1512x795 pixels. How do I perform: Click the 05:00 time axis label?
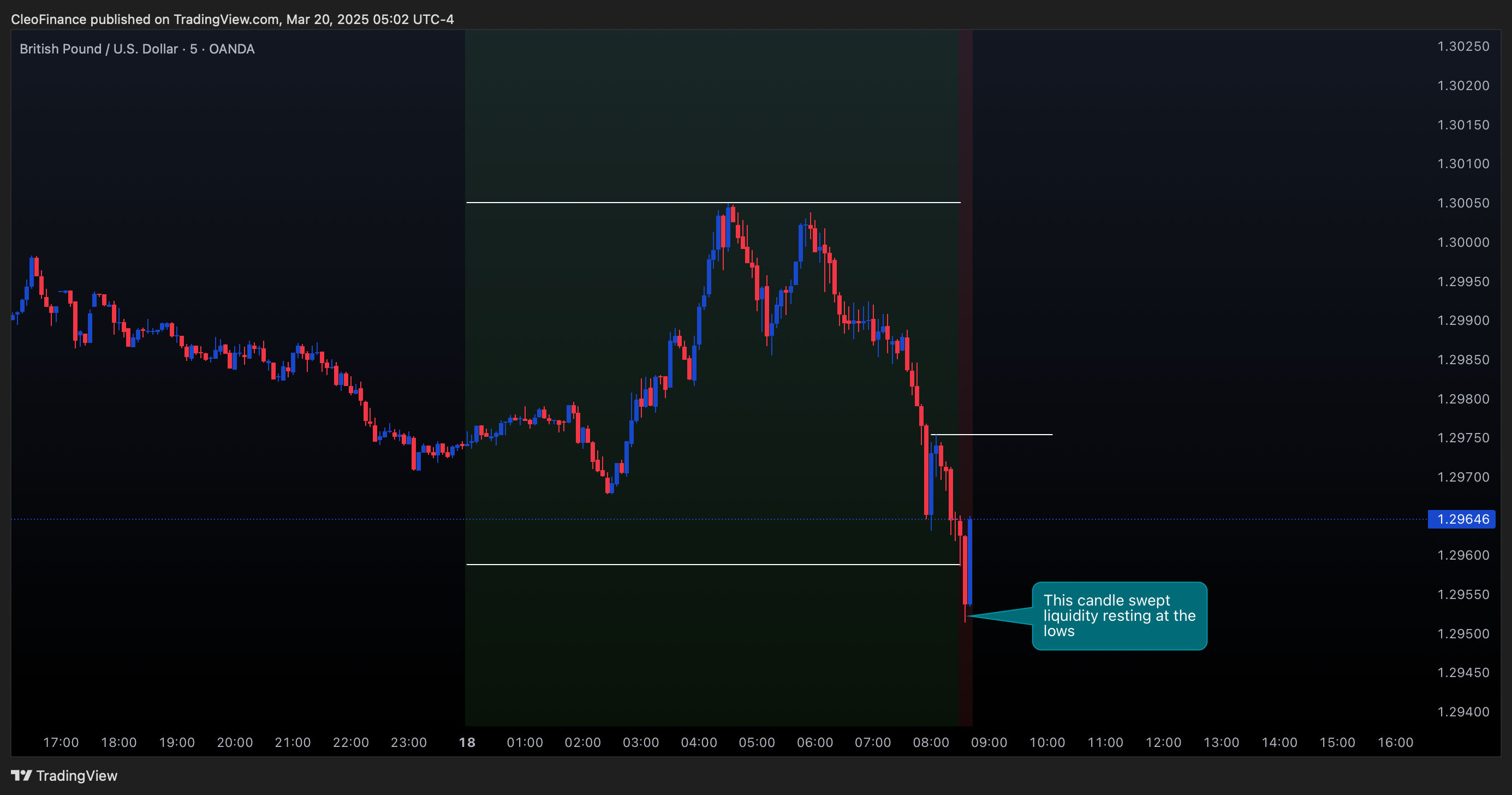757,743
